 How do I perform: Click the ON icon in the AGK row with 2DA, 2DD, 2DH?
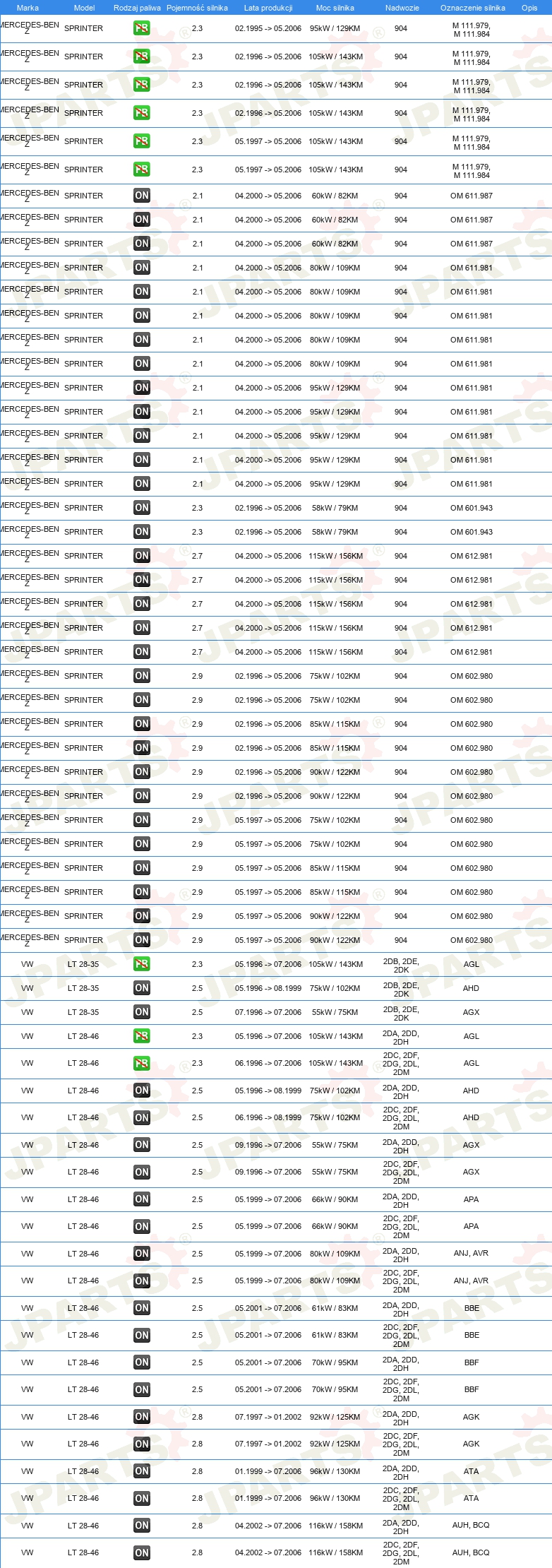pos(141,1417)
